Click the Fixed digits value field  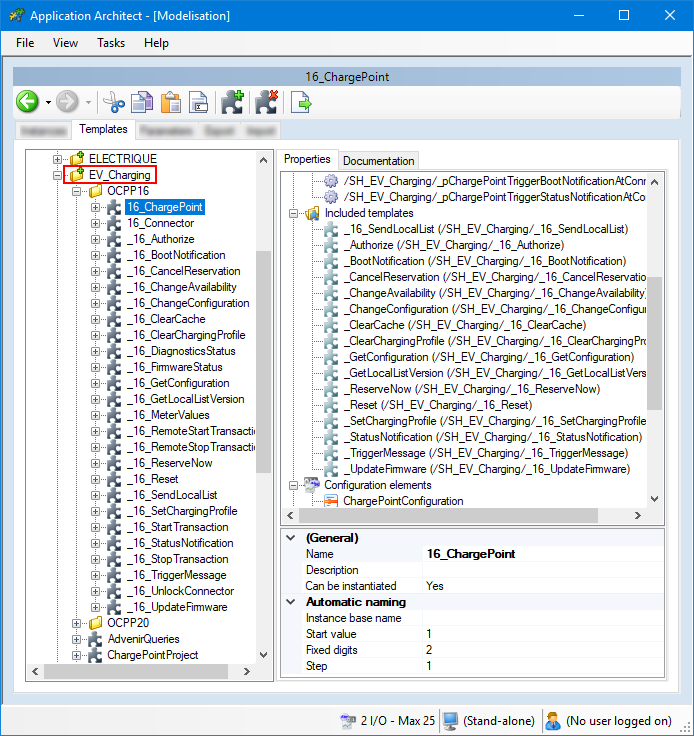(543, 650)
